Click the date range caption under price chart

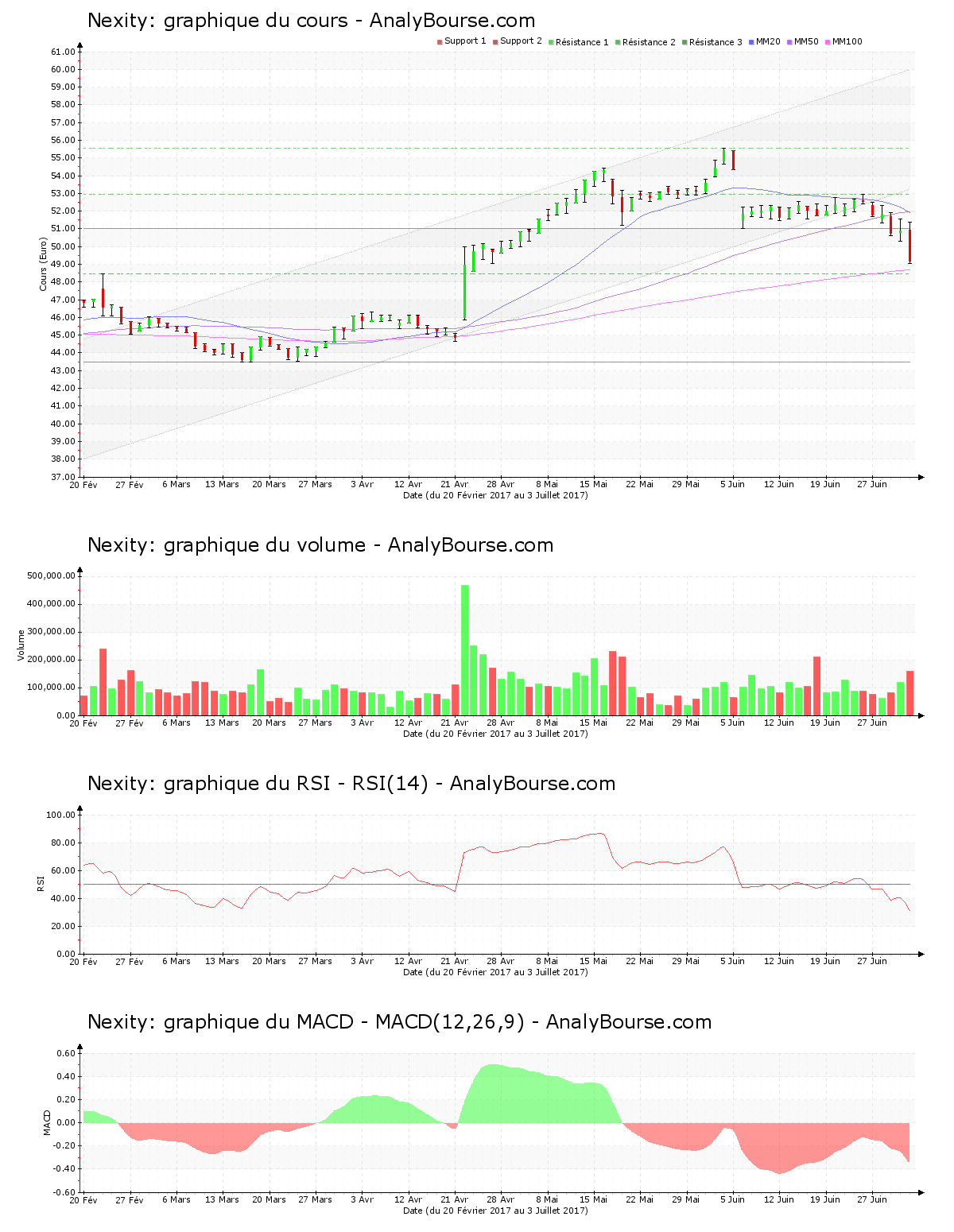tap(495, 494)
